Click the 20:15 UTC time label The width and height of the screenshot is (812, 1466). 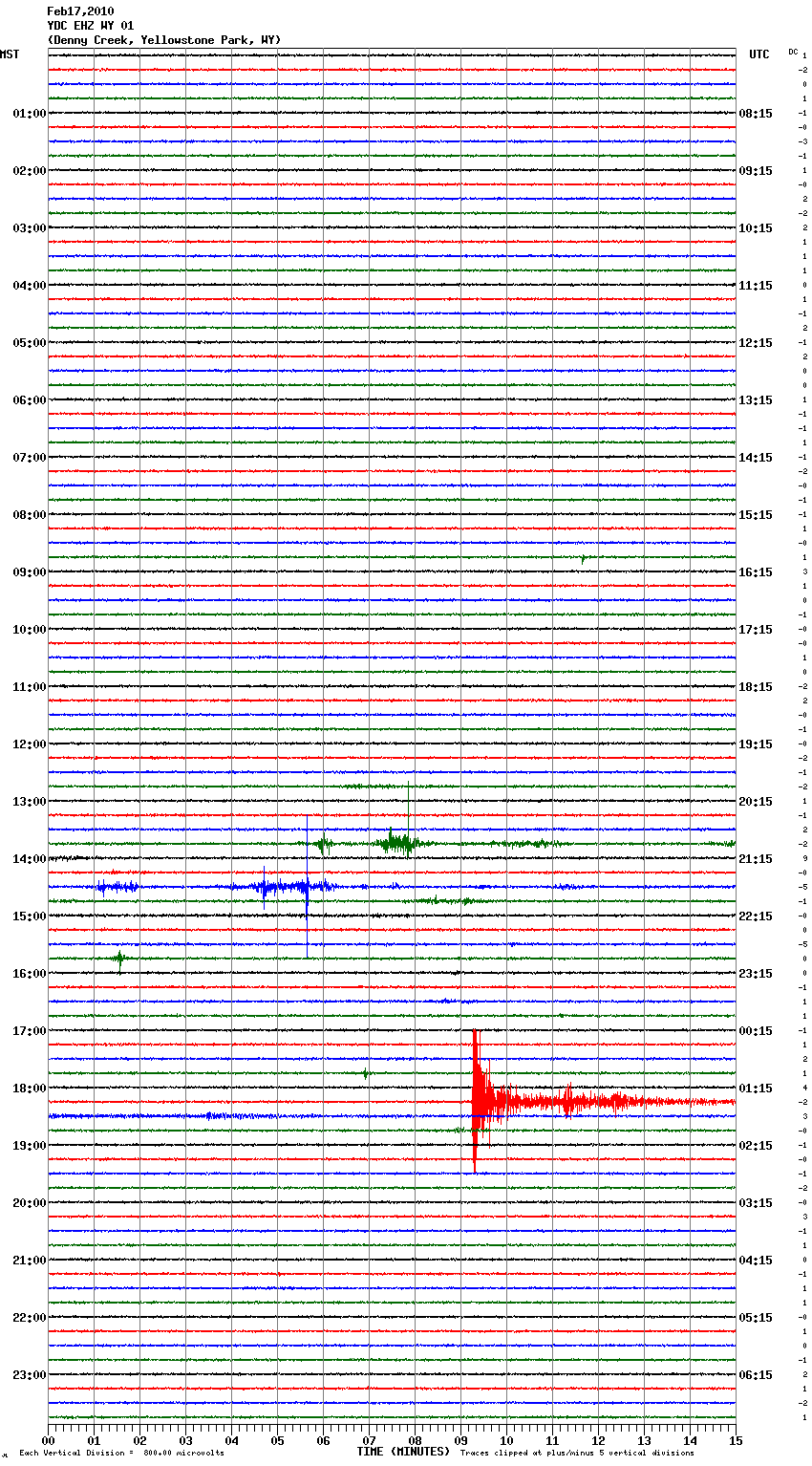coord(756,802)
